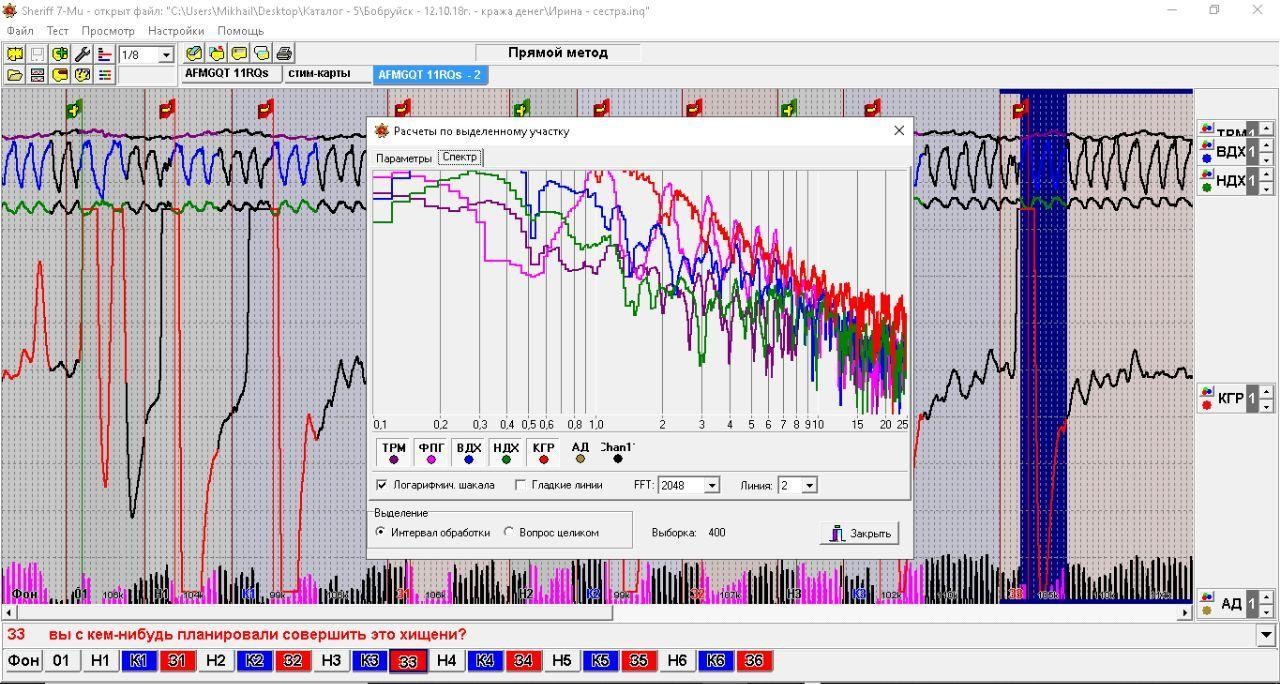Screen dimensions: 1280x684
Task: Switch to the Параметры tab
Action: 404,158
